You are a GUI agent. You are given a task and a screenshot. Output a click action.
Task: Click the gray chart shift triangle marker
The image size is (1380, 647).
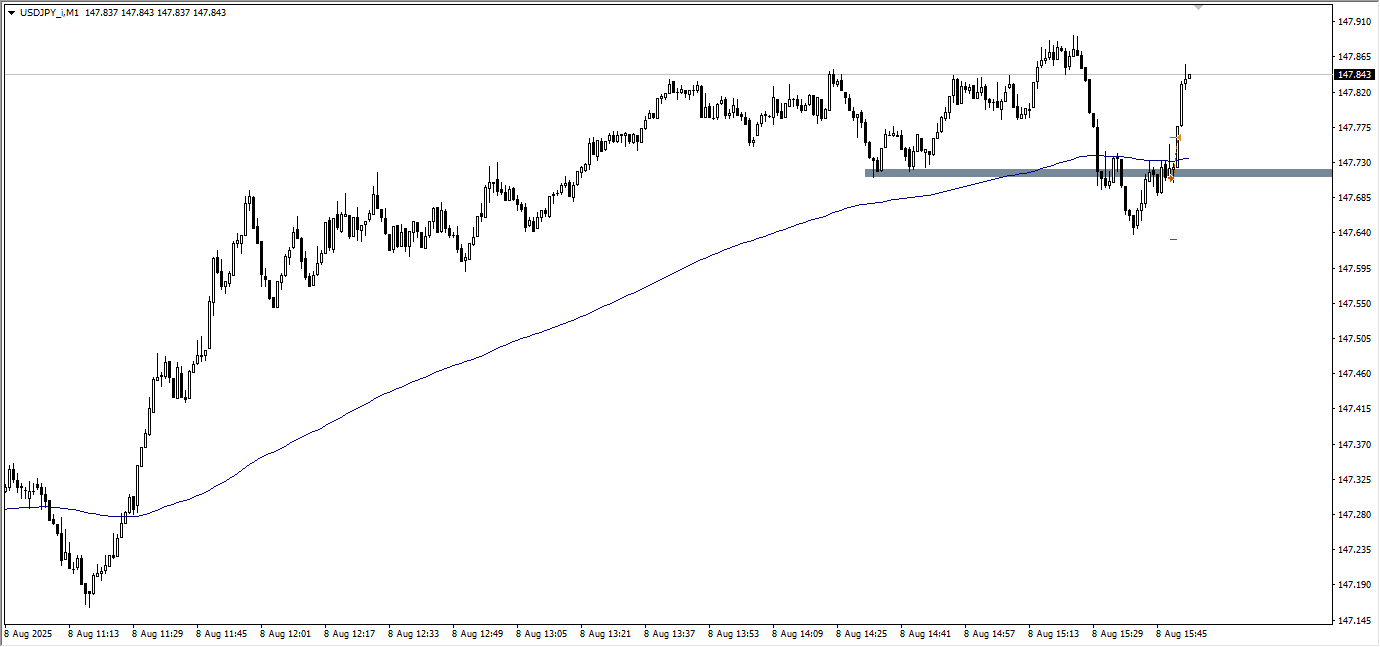pyautogui.click(x=1199, y=7)
